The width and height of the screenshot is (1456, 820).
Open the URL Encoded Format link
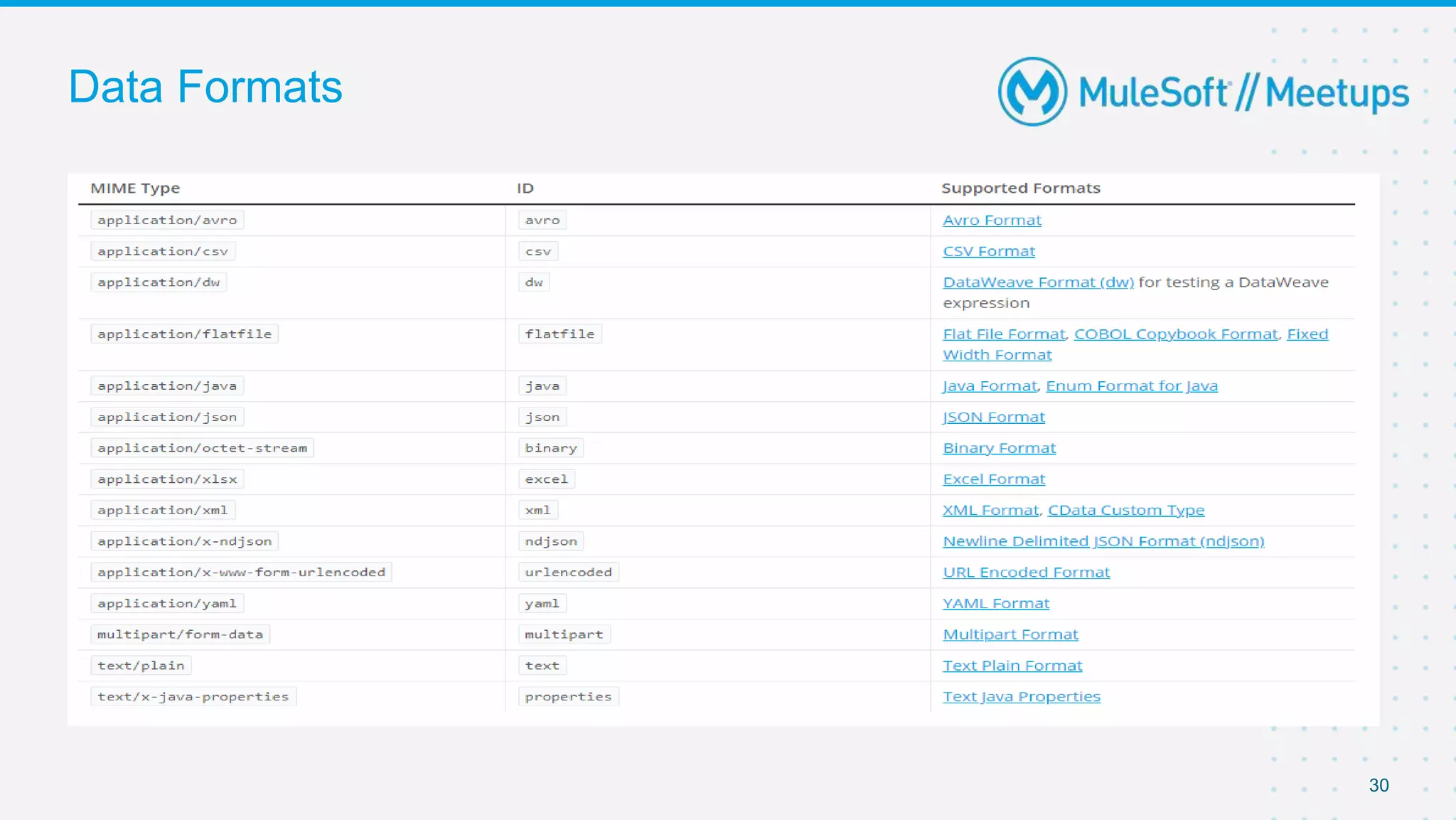(1026, 573)
